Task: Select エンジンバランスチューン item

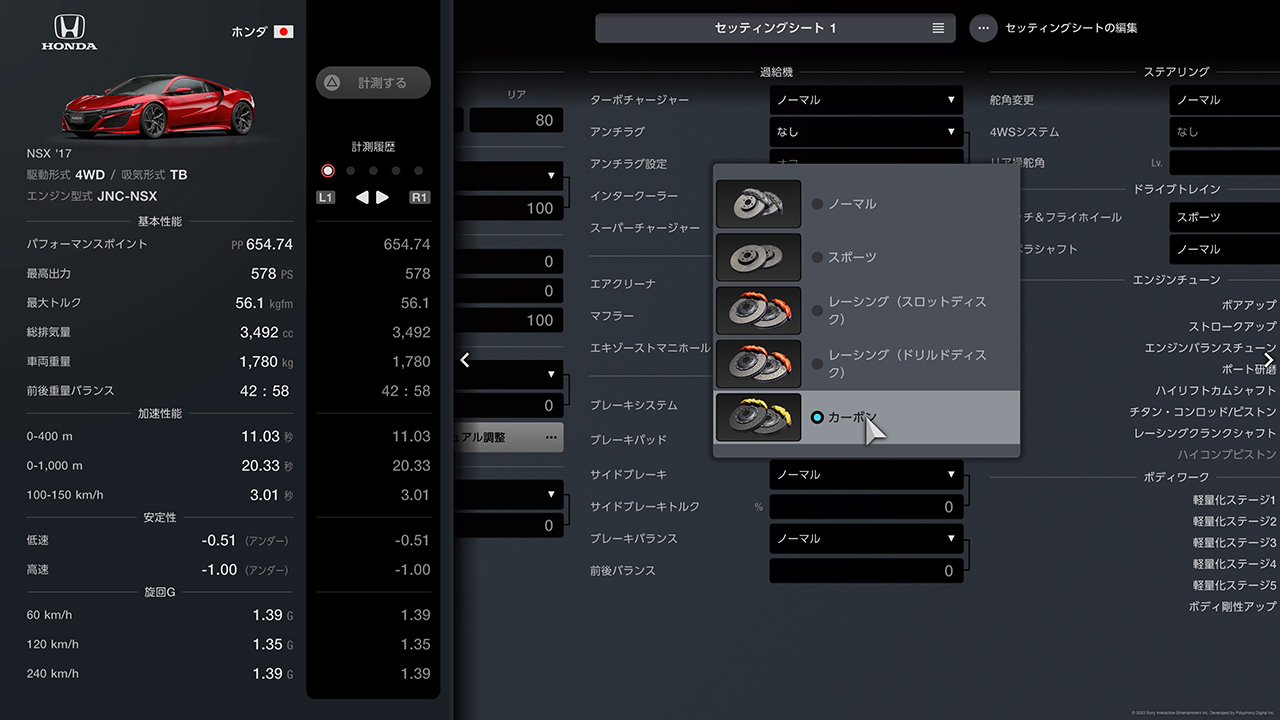Action: pyautogui.click(x=1210, y=348)
